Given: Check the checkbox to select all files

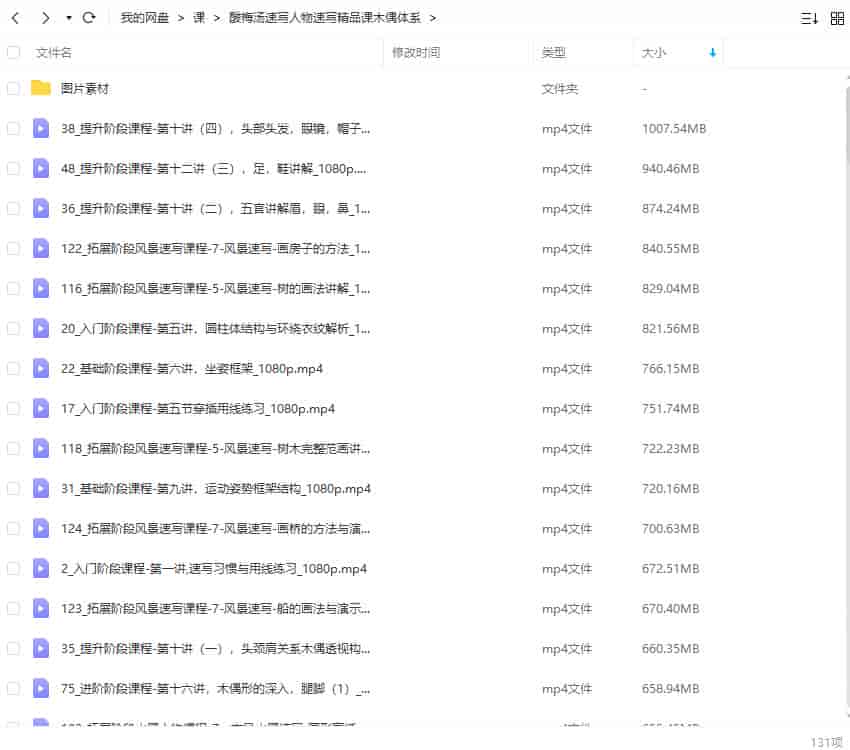Looking at the screenshot, I should coord(13,53).
